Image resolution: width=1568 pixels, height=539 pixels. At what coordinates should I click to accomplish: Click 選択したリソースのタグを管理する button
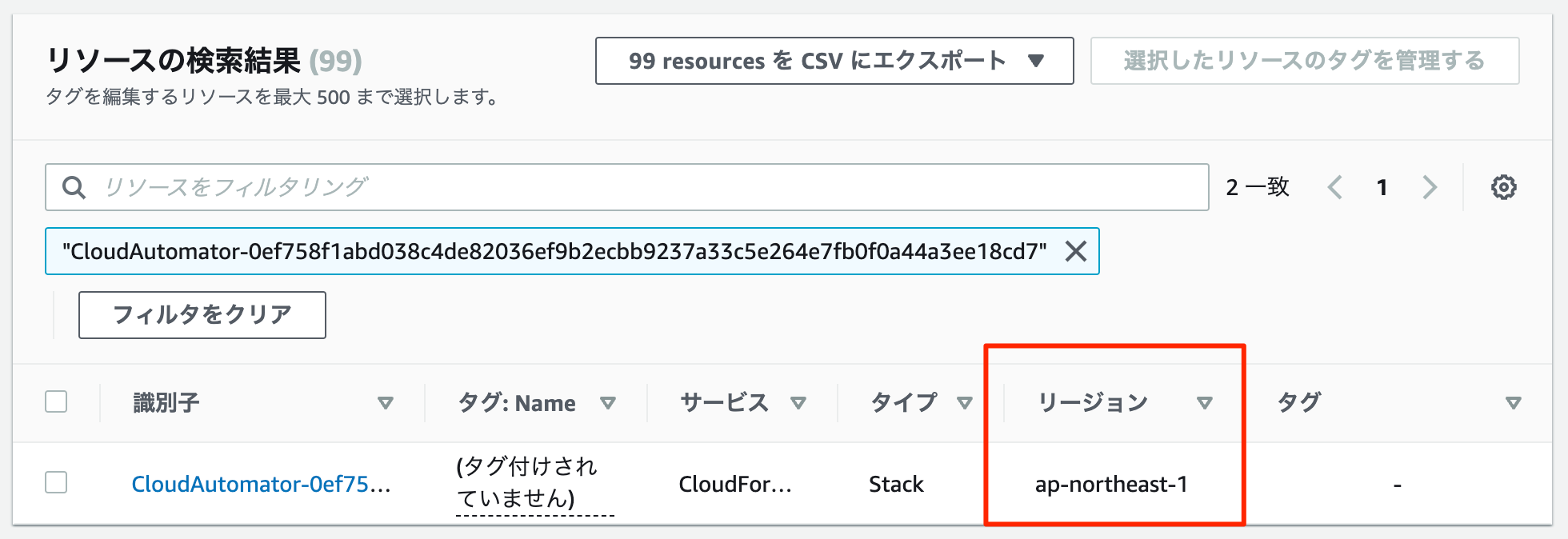(x=1305, y=61)
